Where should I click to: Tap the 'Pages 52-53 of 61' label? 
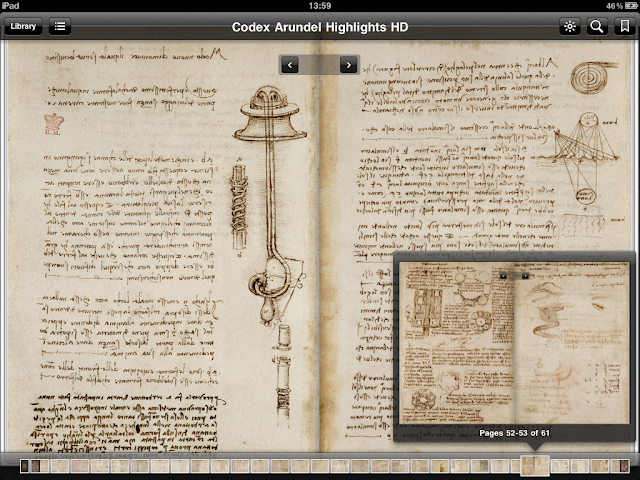pyautogui.click(x=514, y=433)
